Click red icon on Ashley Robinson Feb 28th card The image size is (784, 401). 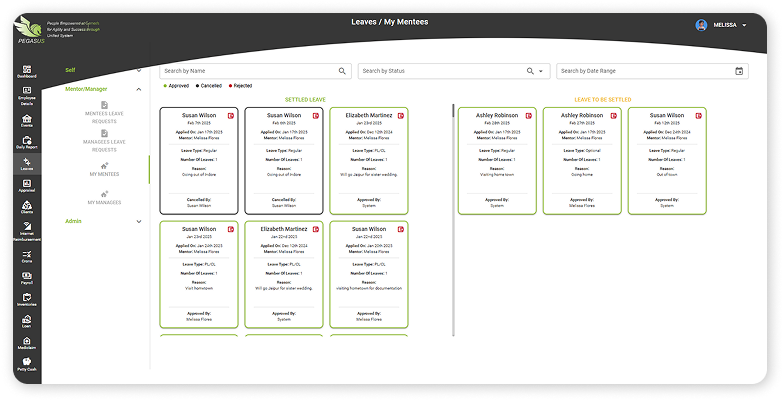(x=529, y=116)
